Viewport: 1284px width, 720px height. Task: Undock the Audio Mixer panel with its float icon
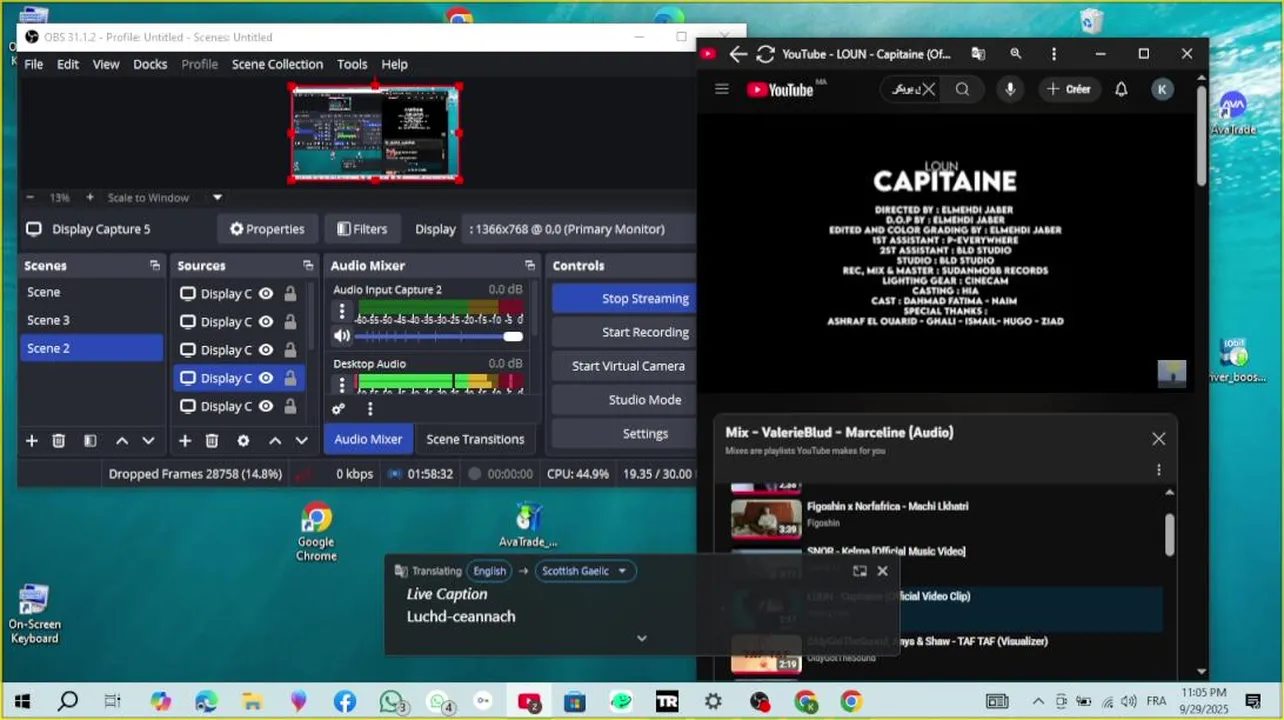(530, 265)
